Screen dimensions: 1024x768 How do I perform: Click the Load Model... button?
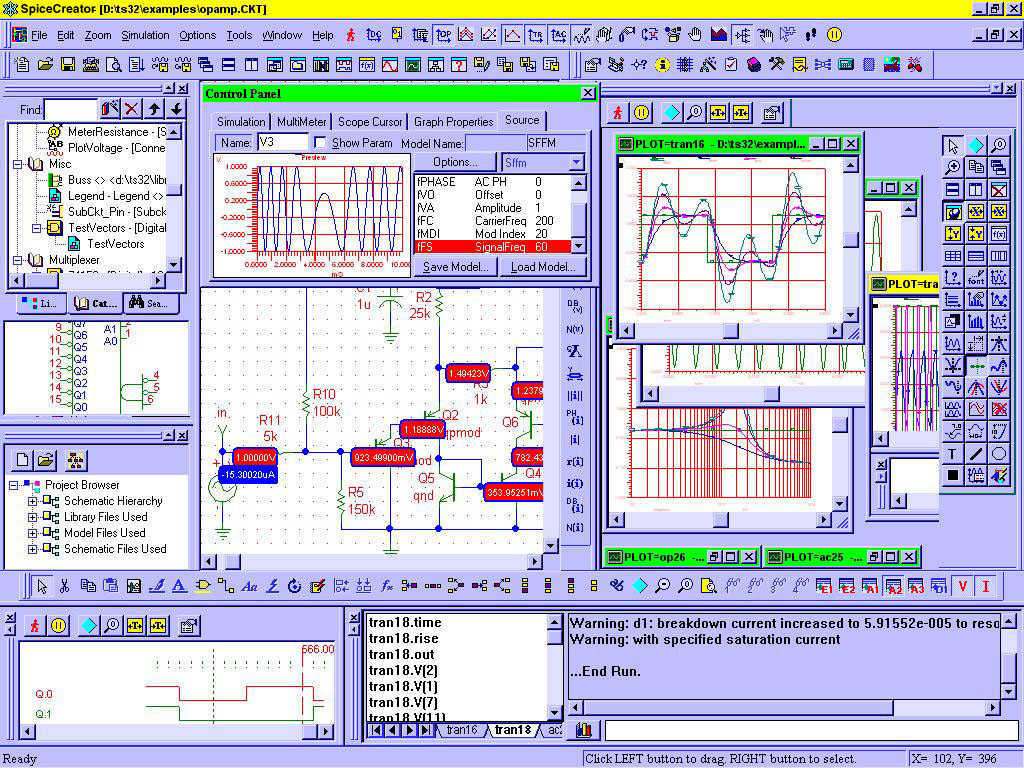[x=543, y=266]
